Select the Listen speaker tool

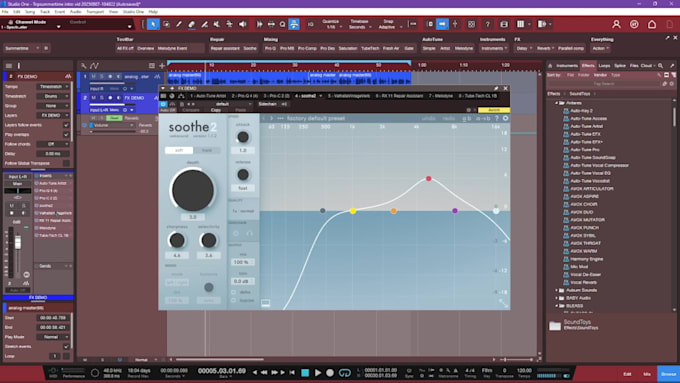pos(242,24)
